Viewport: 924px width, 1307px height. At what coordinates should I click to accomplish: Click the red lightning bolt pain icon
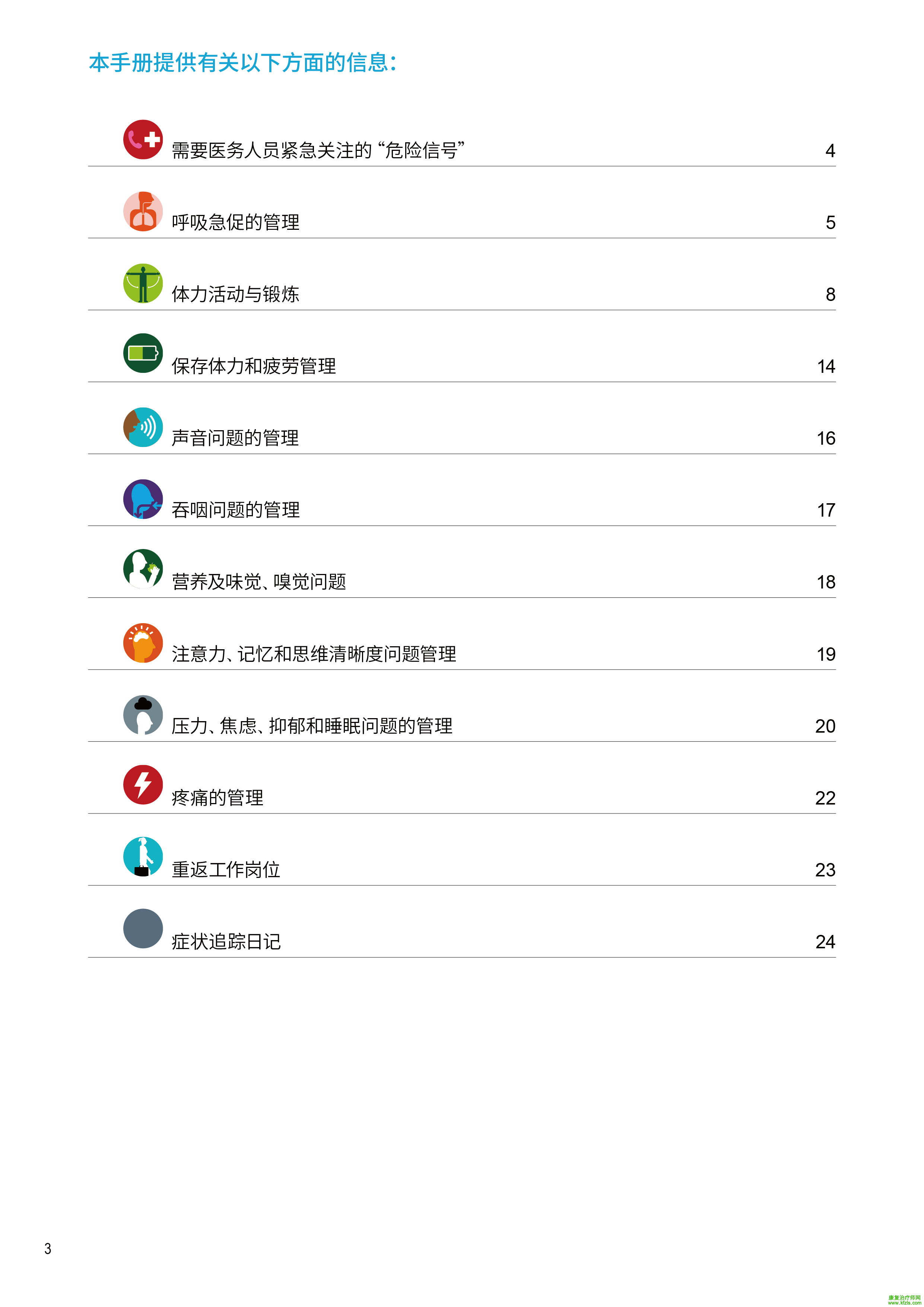click(143, 784)
